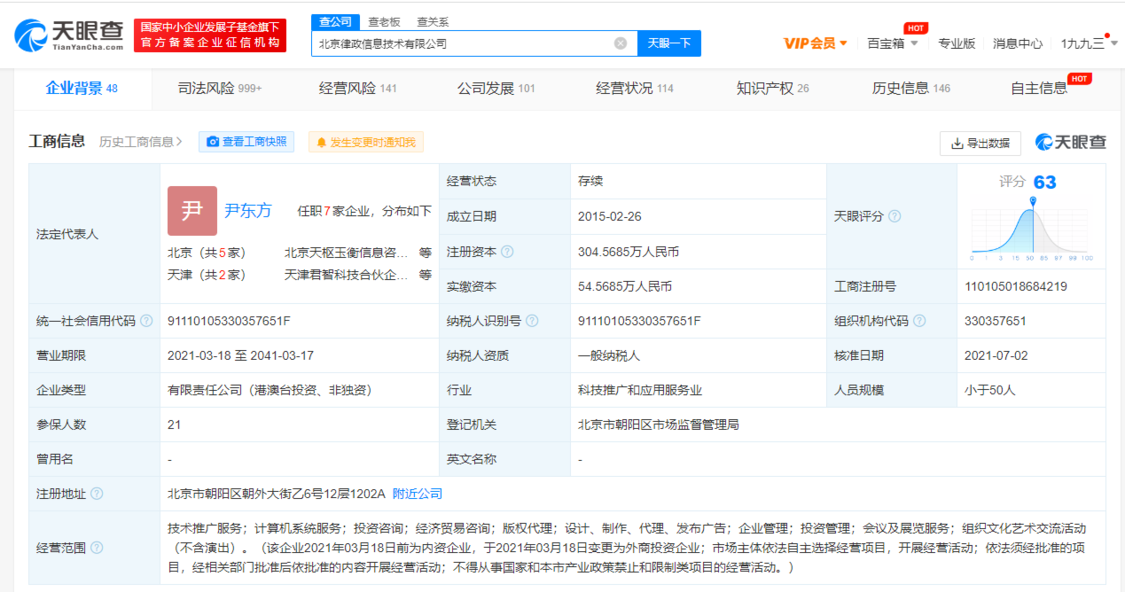Click the 营业期限 value 2021-03-18 至 2041-03-17
This screenshot has height=592, width=1125.
pos(240,355)
